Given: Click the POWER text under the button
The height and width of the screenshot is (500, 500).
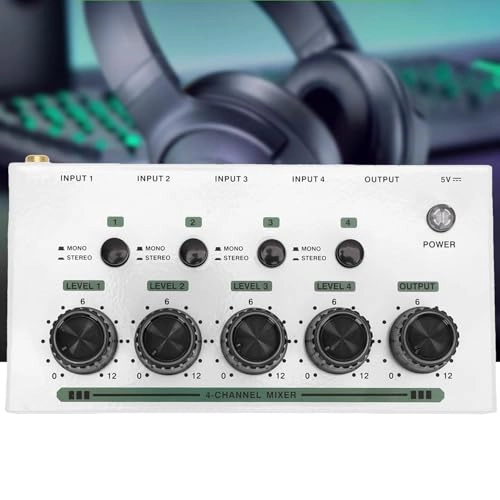Looking at the screenshot, I should (x=439, y=244).
